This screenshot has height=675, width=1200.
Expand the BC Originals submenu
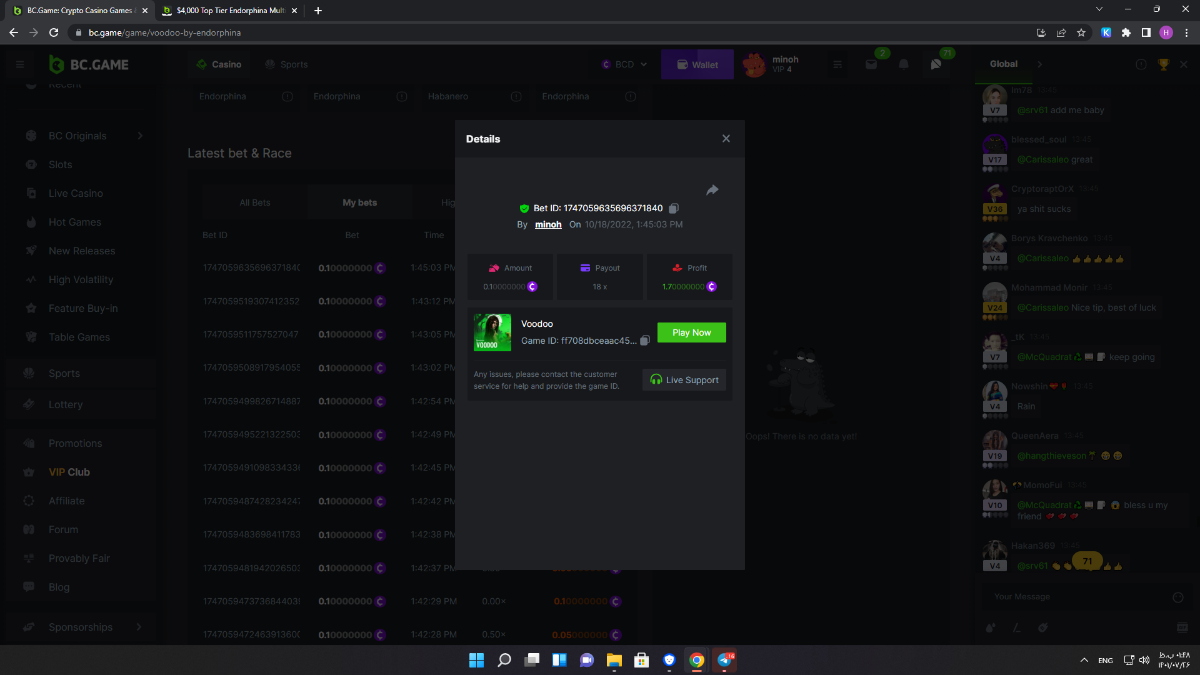click(x=140, y=136)
